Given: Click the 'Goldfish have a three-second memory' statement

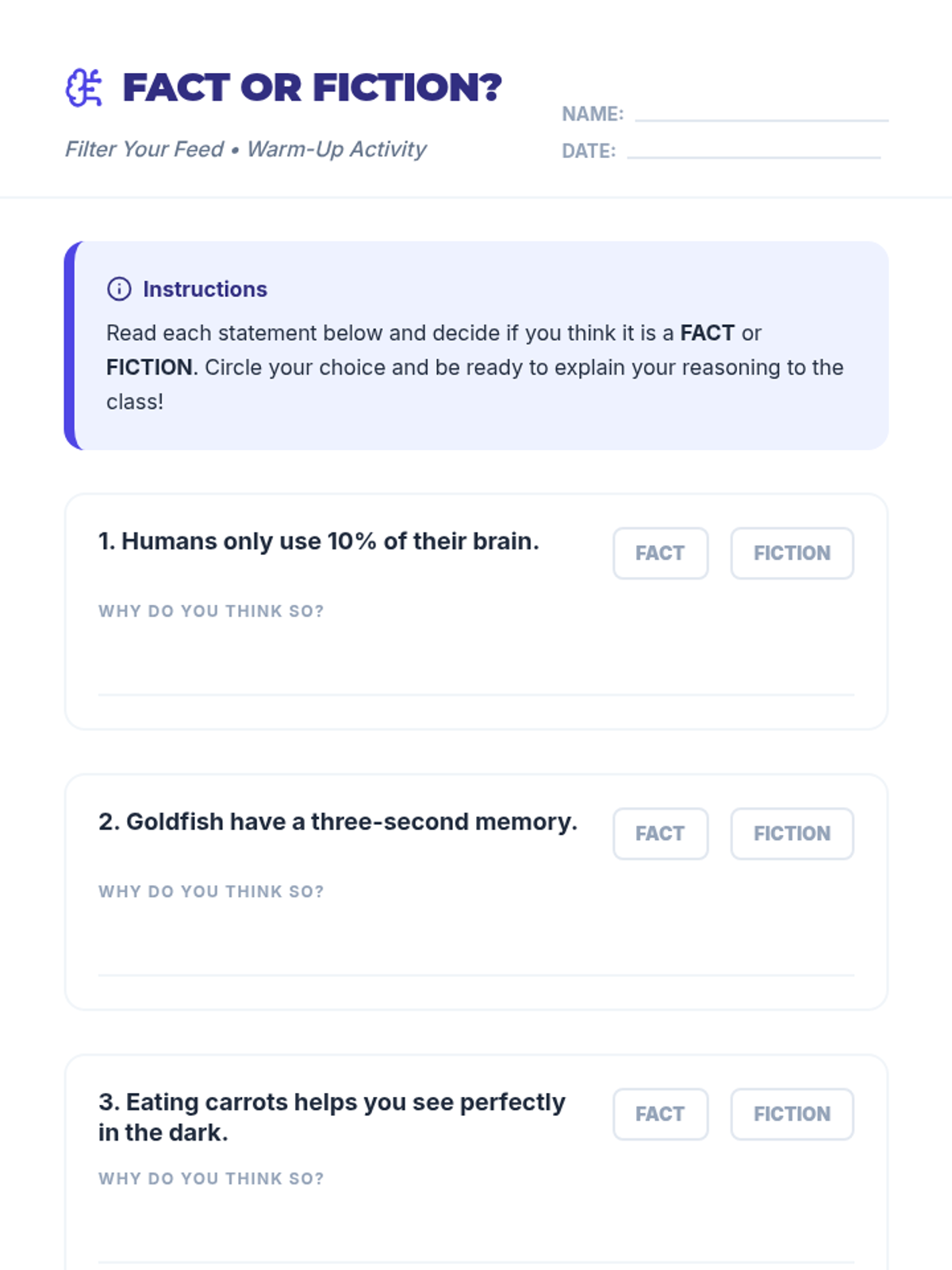Looking at the screenshot, I should pos(337,822).
